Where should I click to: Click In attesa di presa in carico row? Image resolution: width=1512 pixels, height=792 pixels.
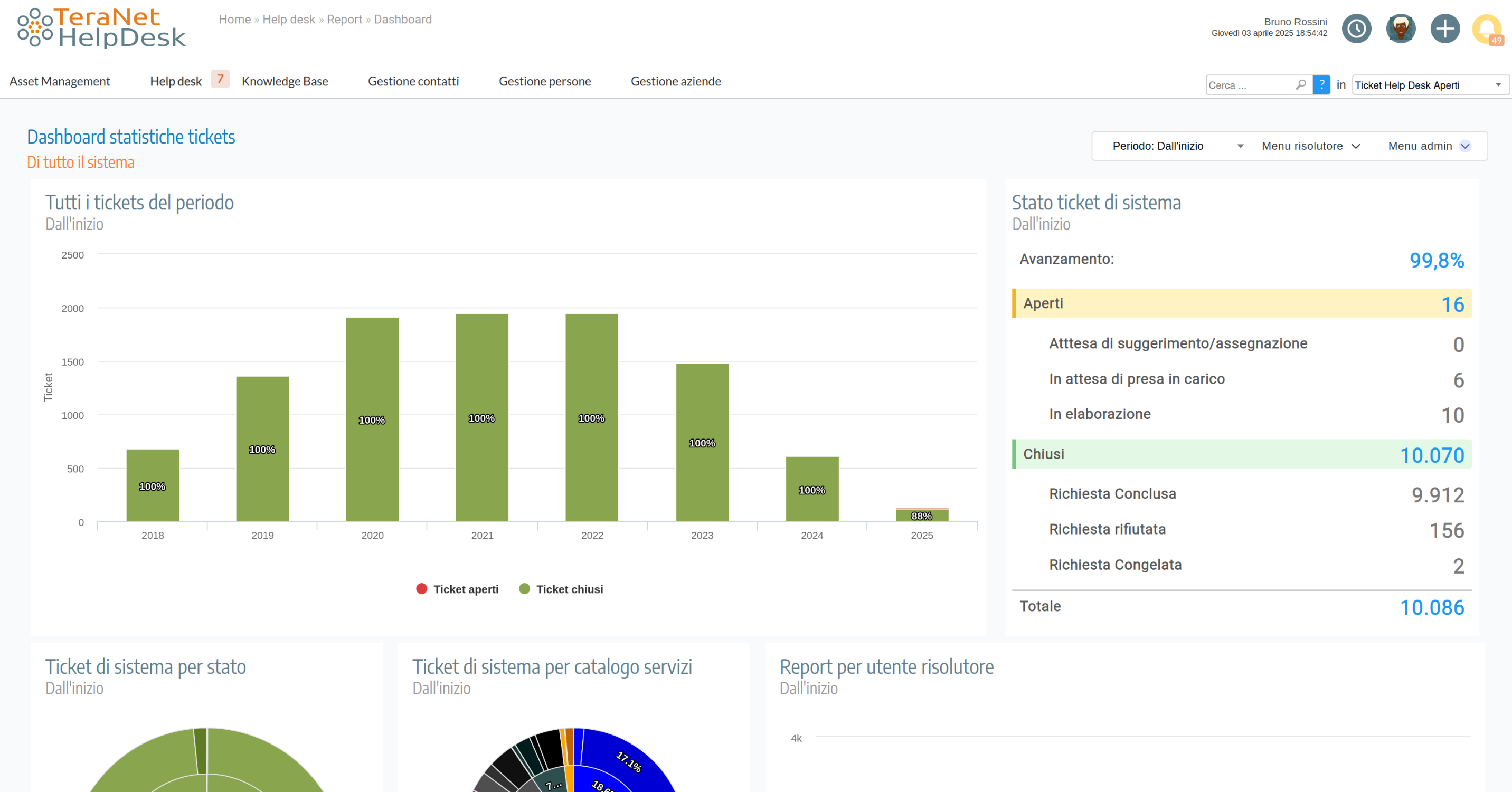pos(1242,379)
